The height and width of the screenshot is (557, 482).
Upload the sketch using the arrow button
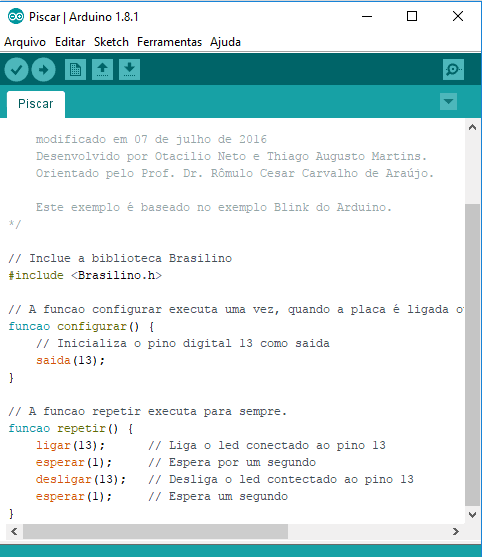(x=43, y=70)
